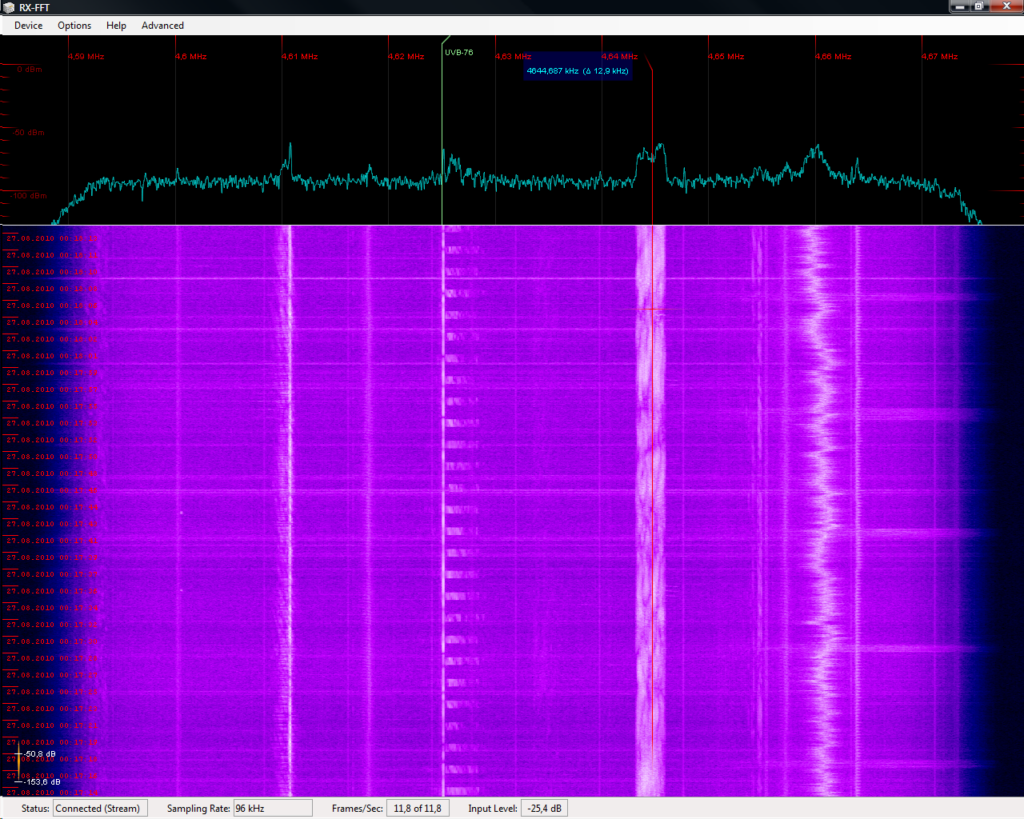Viewport: 1024px width, 819px height.
Task: Click the 4,59 MHz frequency axis label
Action: point(86,57)
